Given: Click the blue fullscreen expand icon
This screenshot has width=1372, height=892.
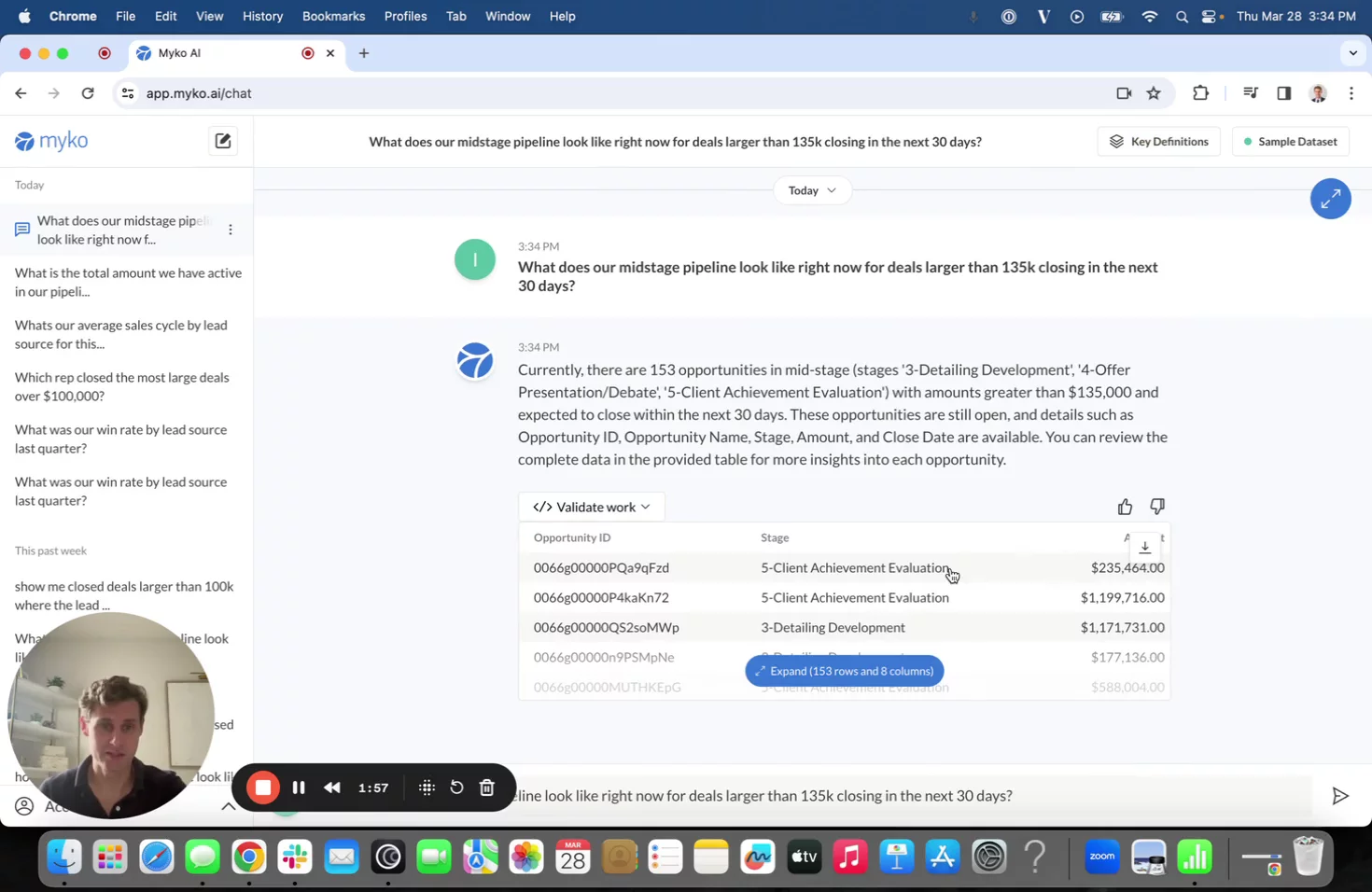Looking at the screenshot, I should [x=1330, y=199].
